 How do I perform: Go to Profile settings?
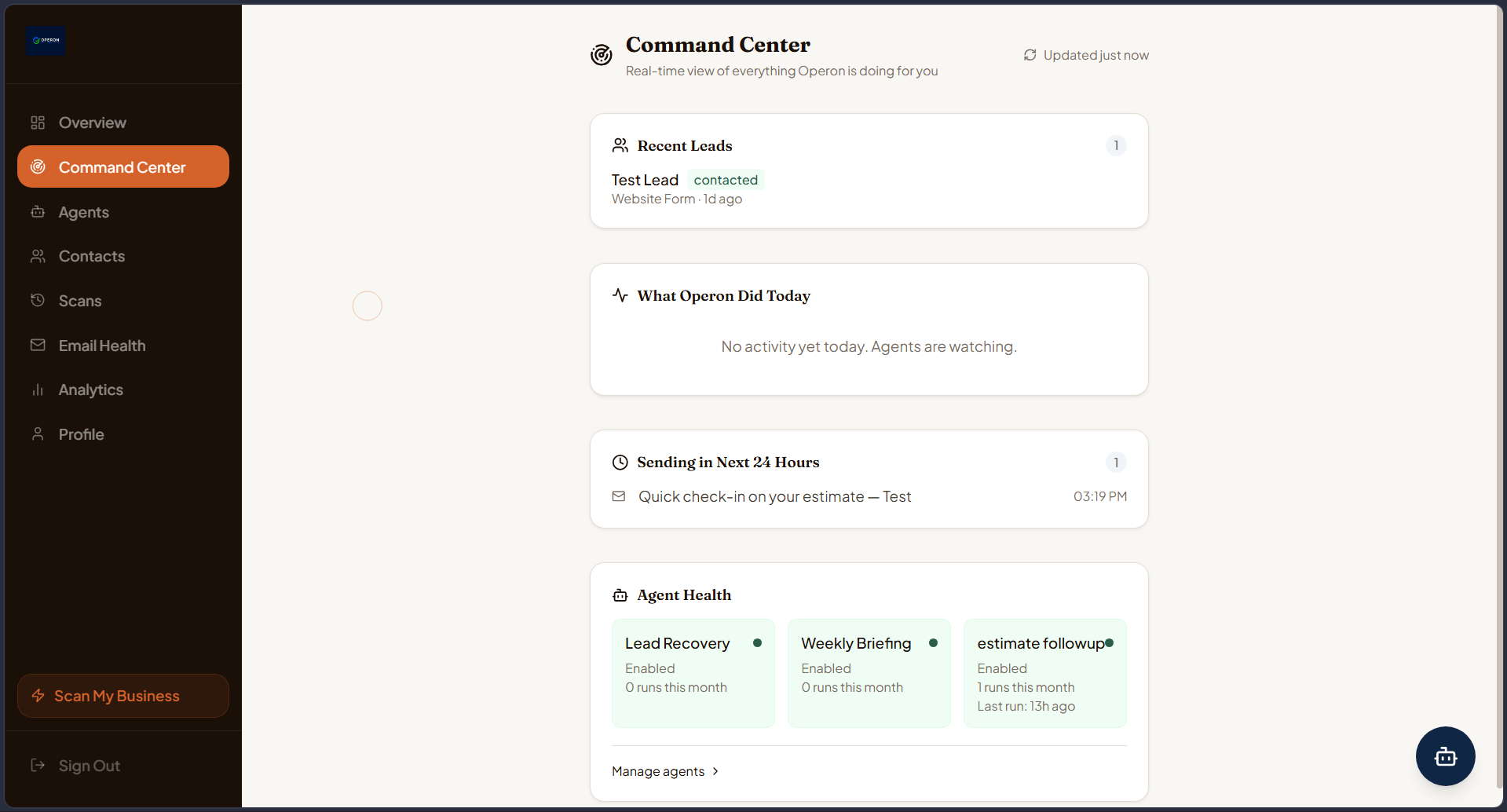tap(123, 434)
